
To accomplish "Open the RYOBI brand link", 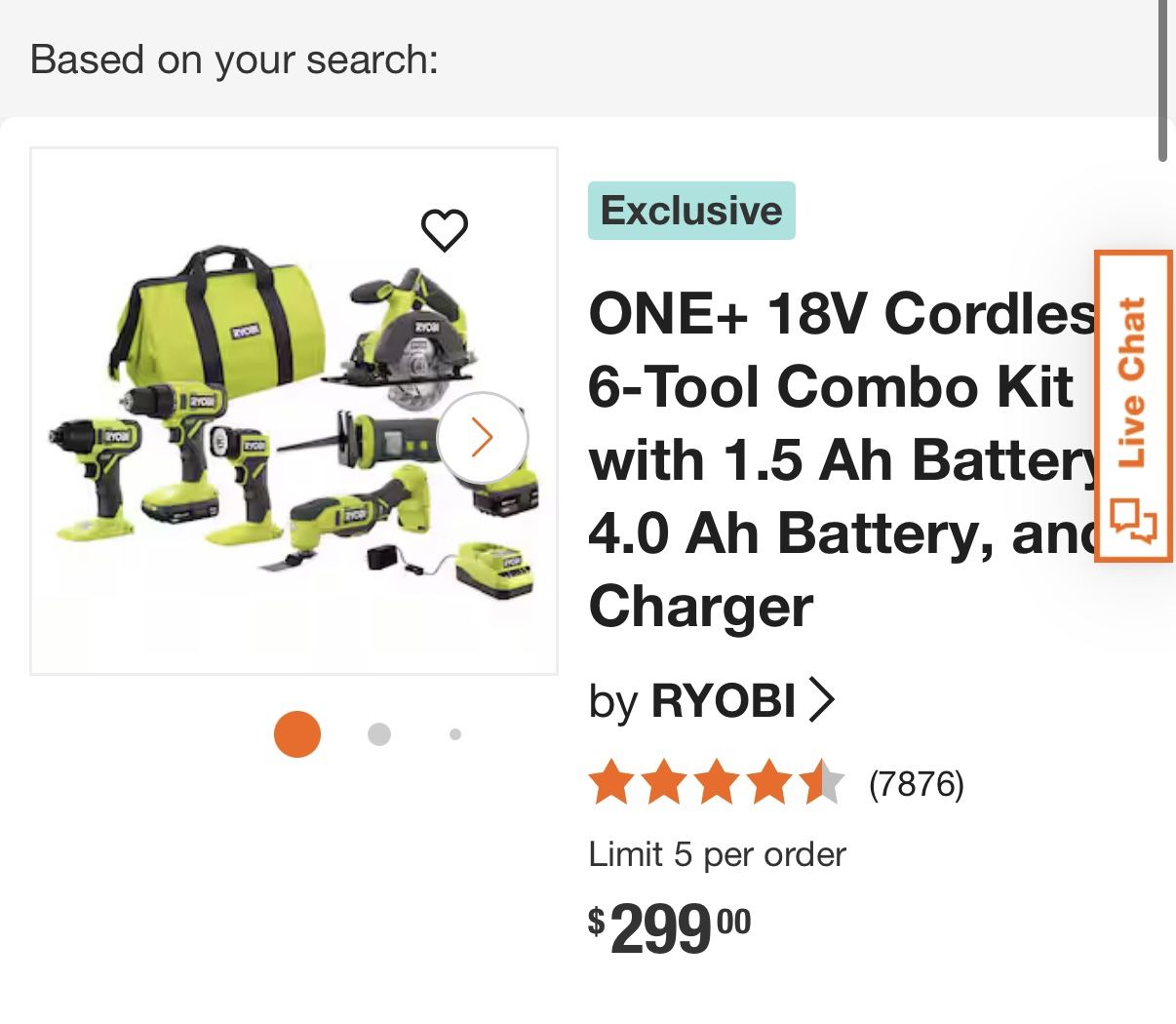I will click(x=723, y=699).
